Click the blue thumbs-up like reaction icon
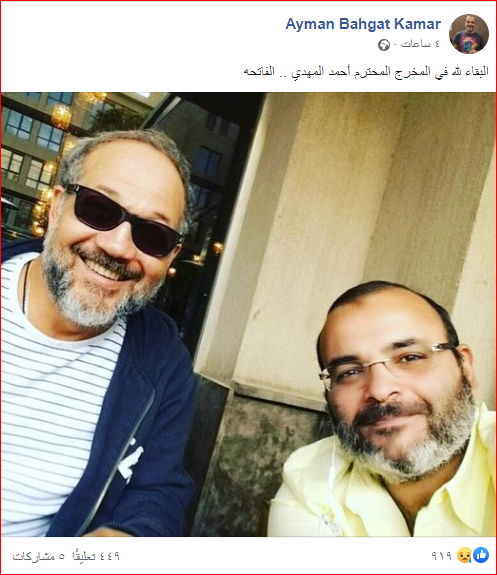Image resolution: width=497 pixels, height=575 pixels. 481,555
